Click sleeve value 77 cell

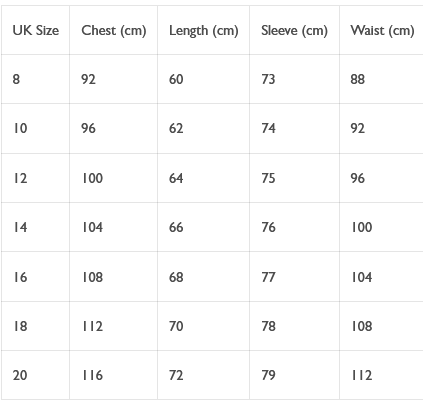[294, 277]
